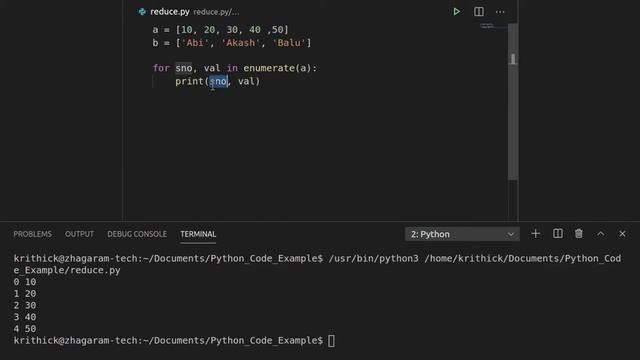Click 'e_Example/reduce.py' in the terminal
The height and width of the screenshot is (360, 640).
coord(67,270)
